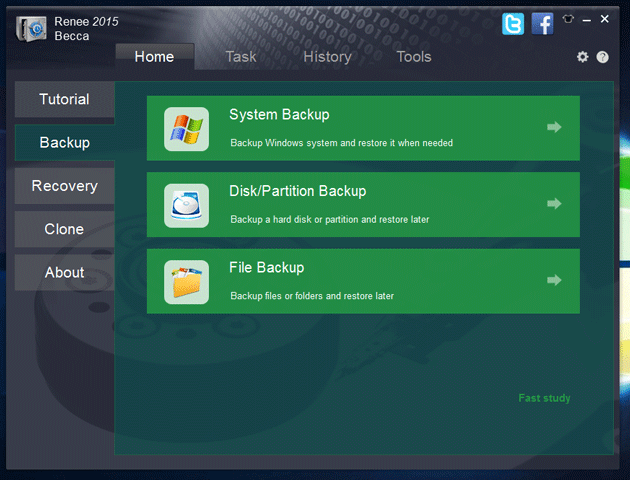Image resolution: width=630 pixels, height=480 pixels.
Task: Click the arrow on File Backup row
Action: [554, 280]
